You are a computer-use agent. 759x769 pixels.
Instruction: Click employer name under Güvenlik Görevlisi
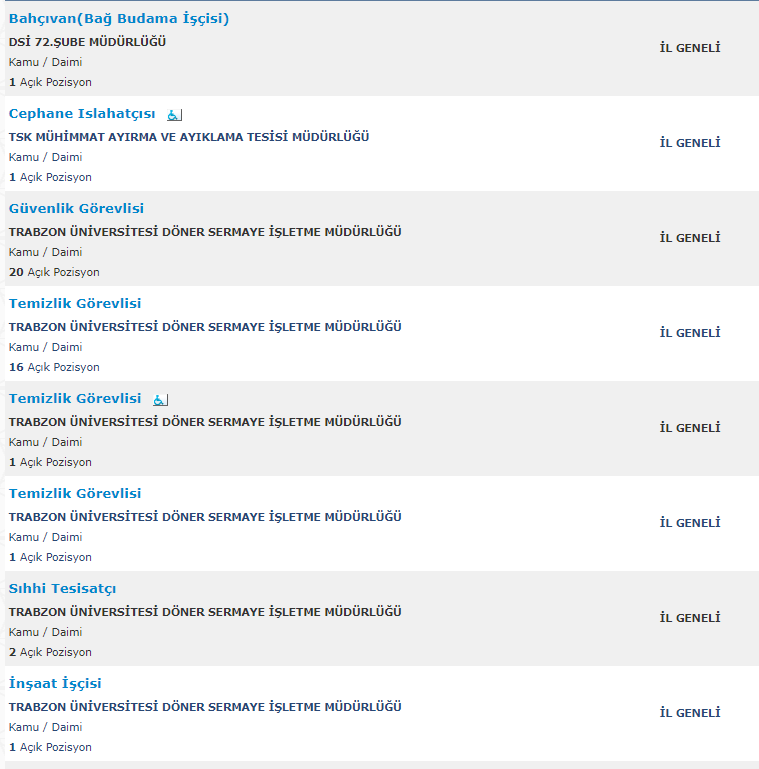coord(205,232)
